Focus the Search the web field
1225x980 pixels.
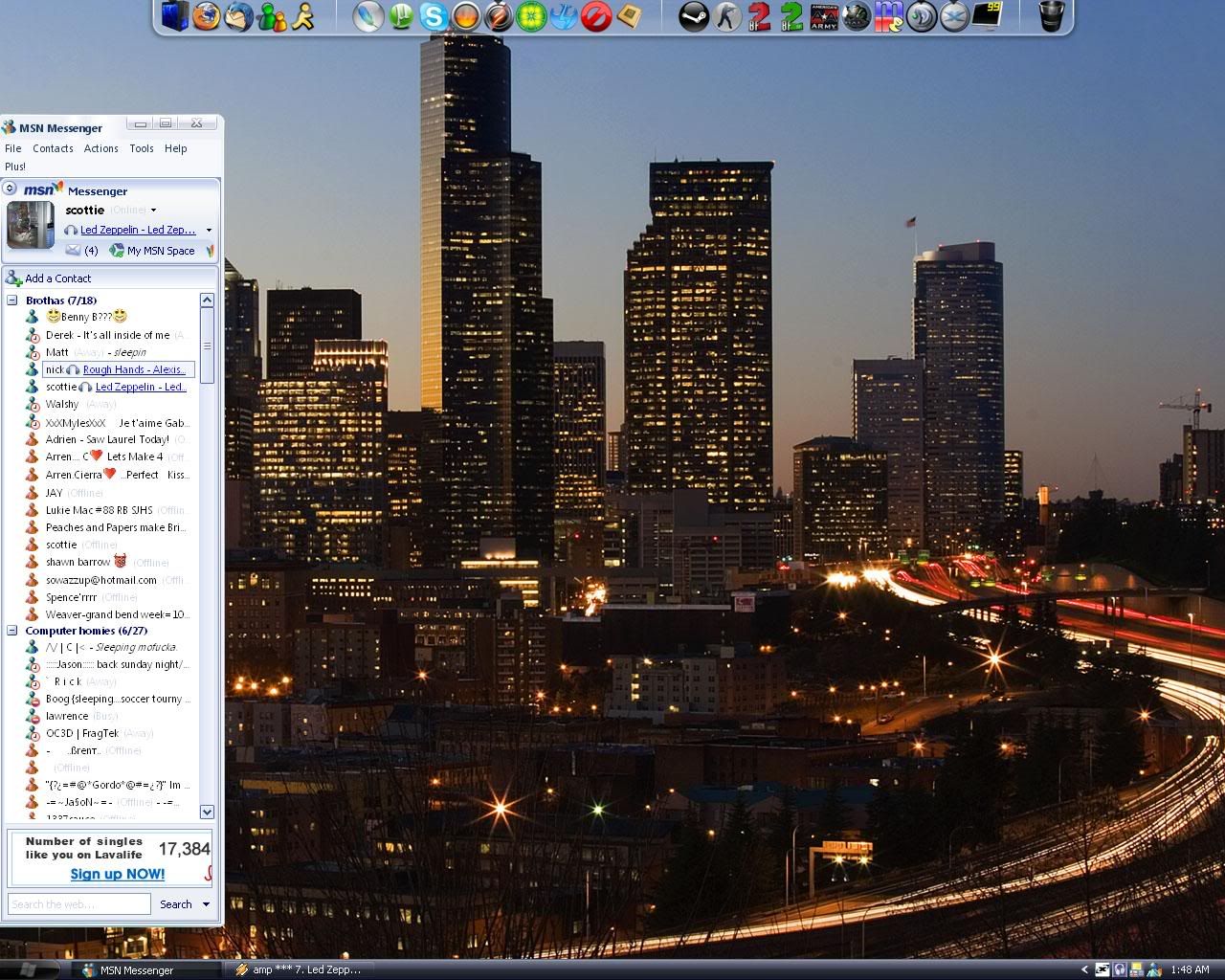(x=79, y=903)
